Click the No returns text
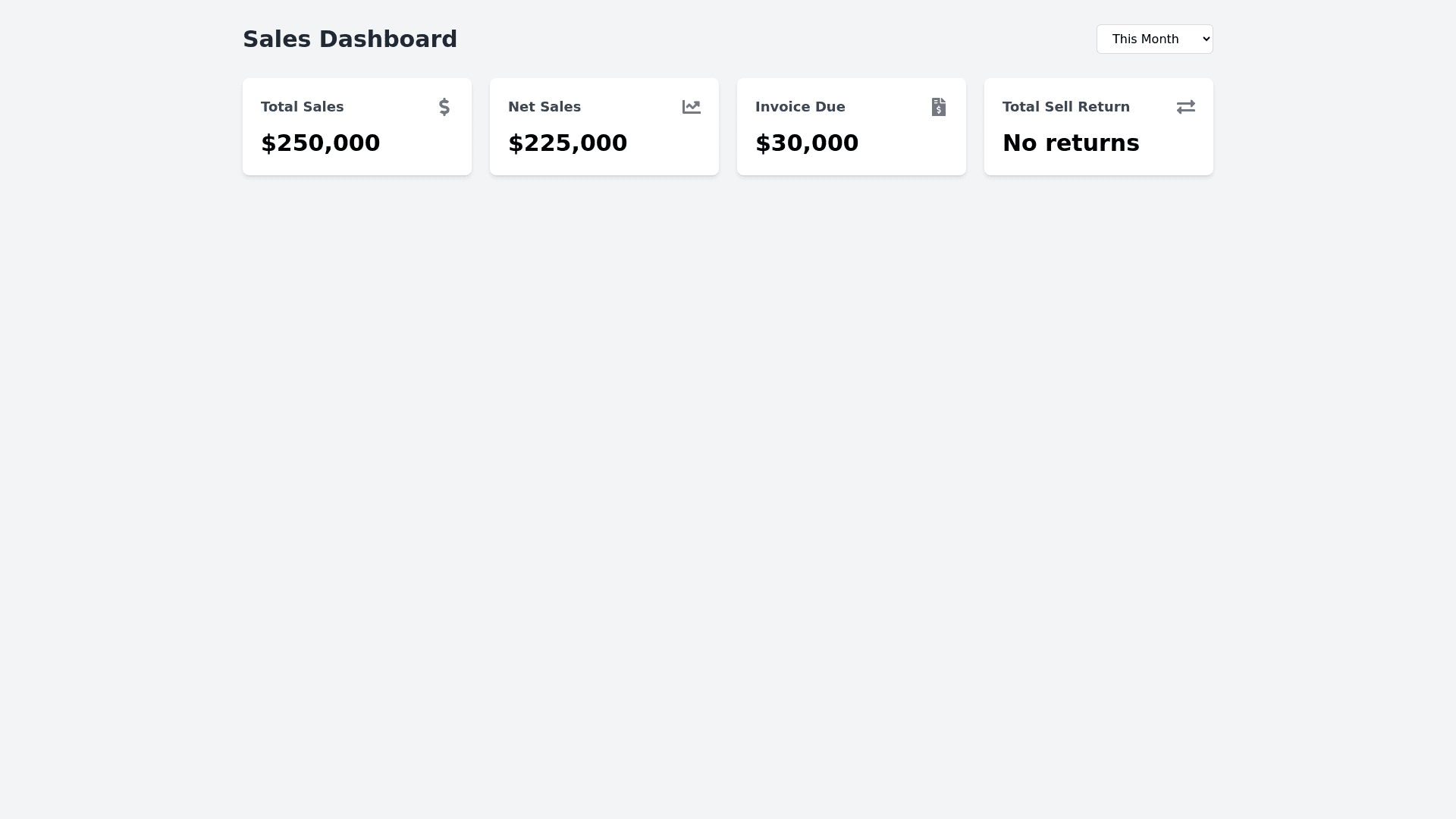1456x819 pixels. (x=1070, y=143)
